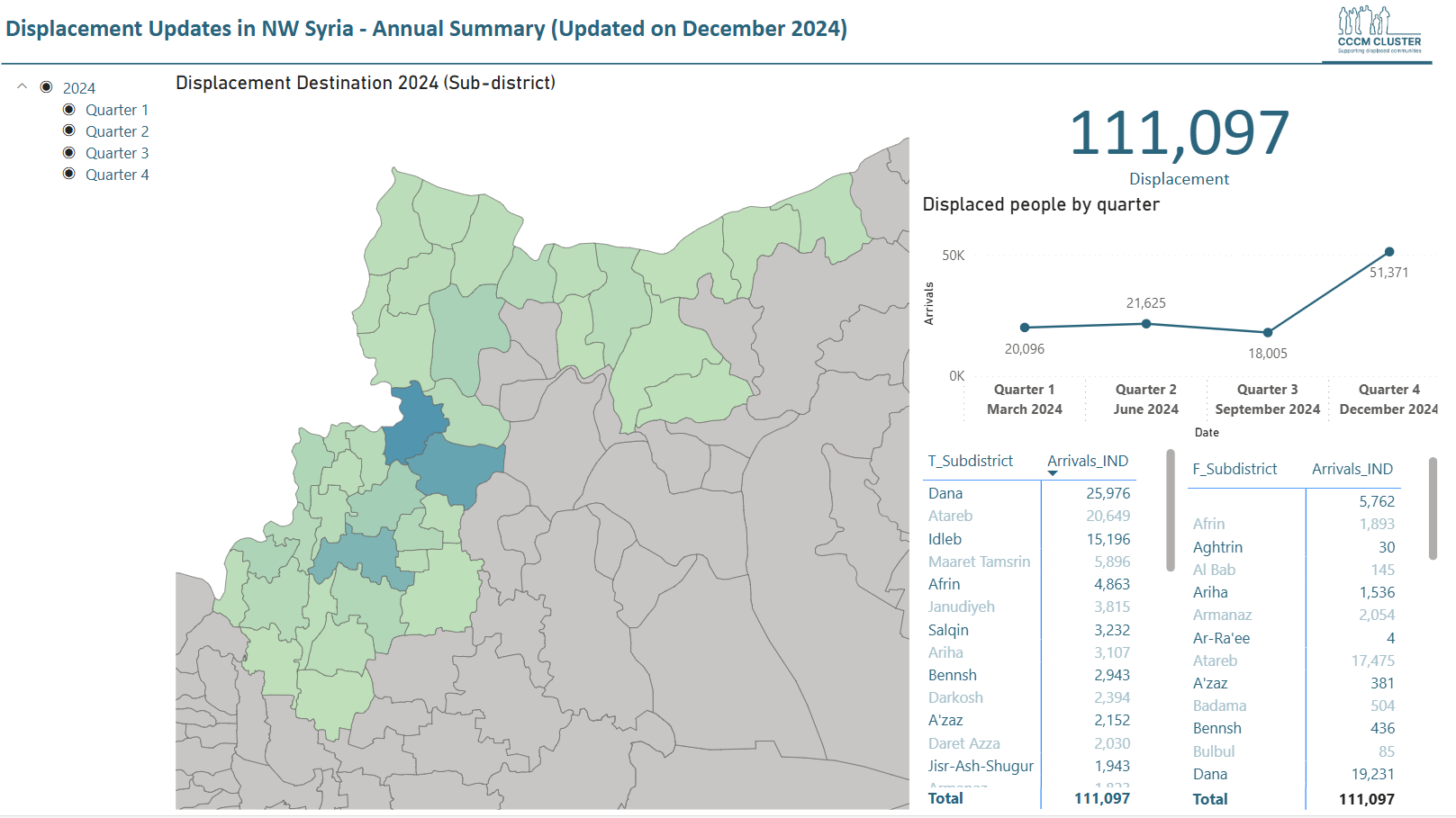This screenshot has height=818, width=1456.
Task: Select the Idleb row in destination table
Action: pyautogui.click(x=945, y=539)
